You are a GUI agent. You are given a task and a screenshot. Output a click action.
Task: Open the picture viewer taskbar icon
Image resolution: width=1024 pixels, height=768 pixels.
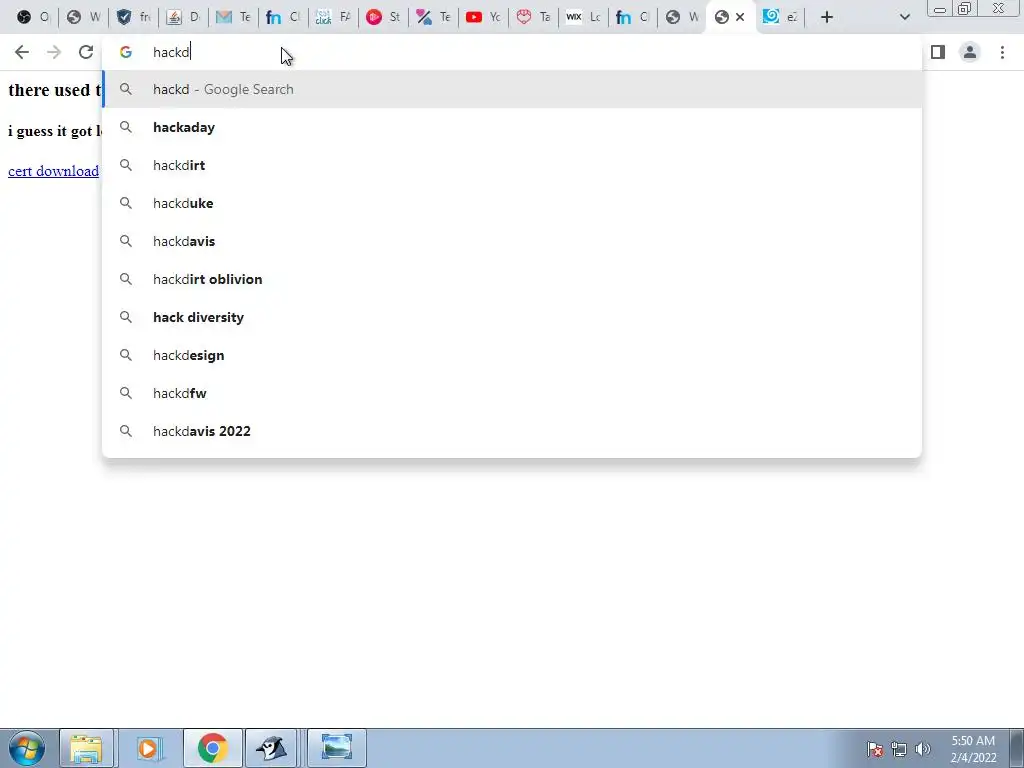(x=336, y=748)
